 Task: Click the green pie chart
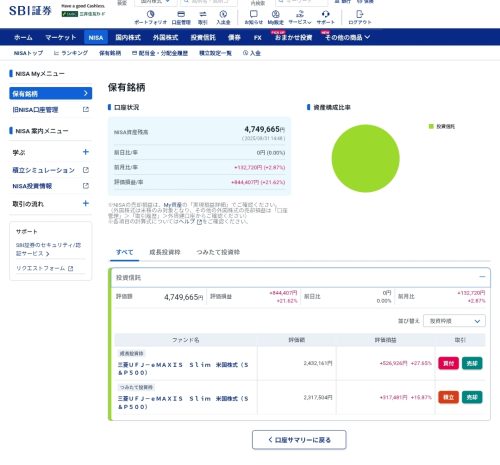[x=366, y=158]
